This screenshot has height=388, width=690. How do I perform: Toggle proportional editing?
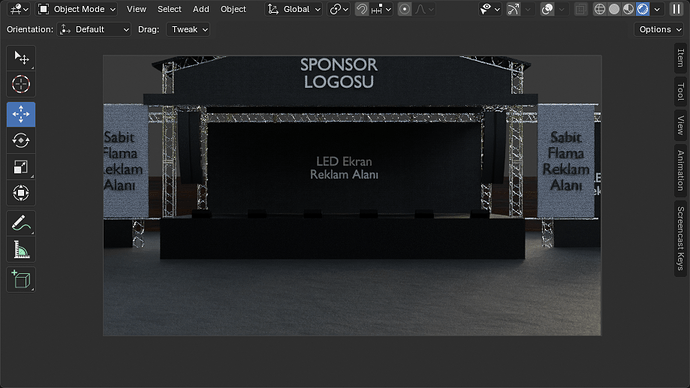404,9
